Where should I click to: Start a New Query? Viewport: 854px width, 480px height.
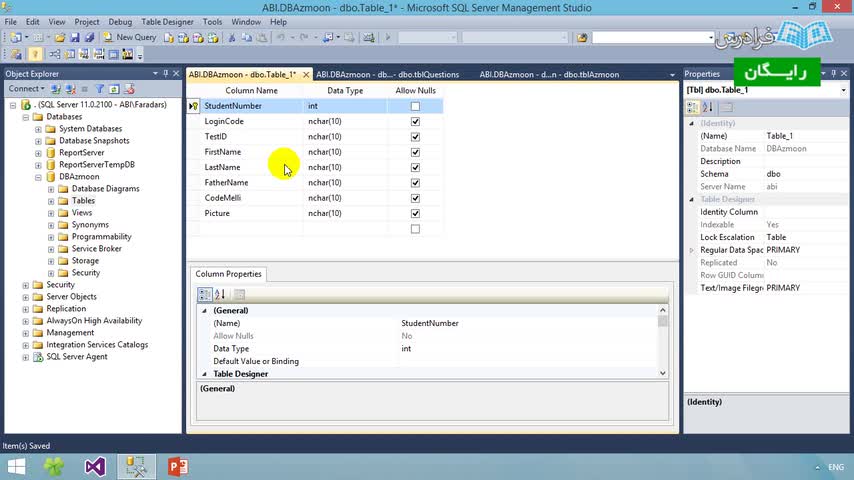tap(130, 37)
